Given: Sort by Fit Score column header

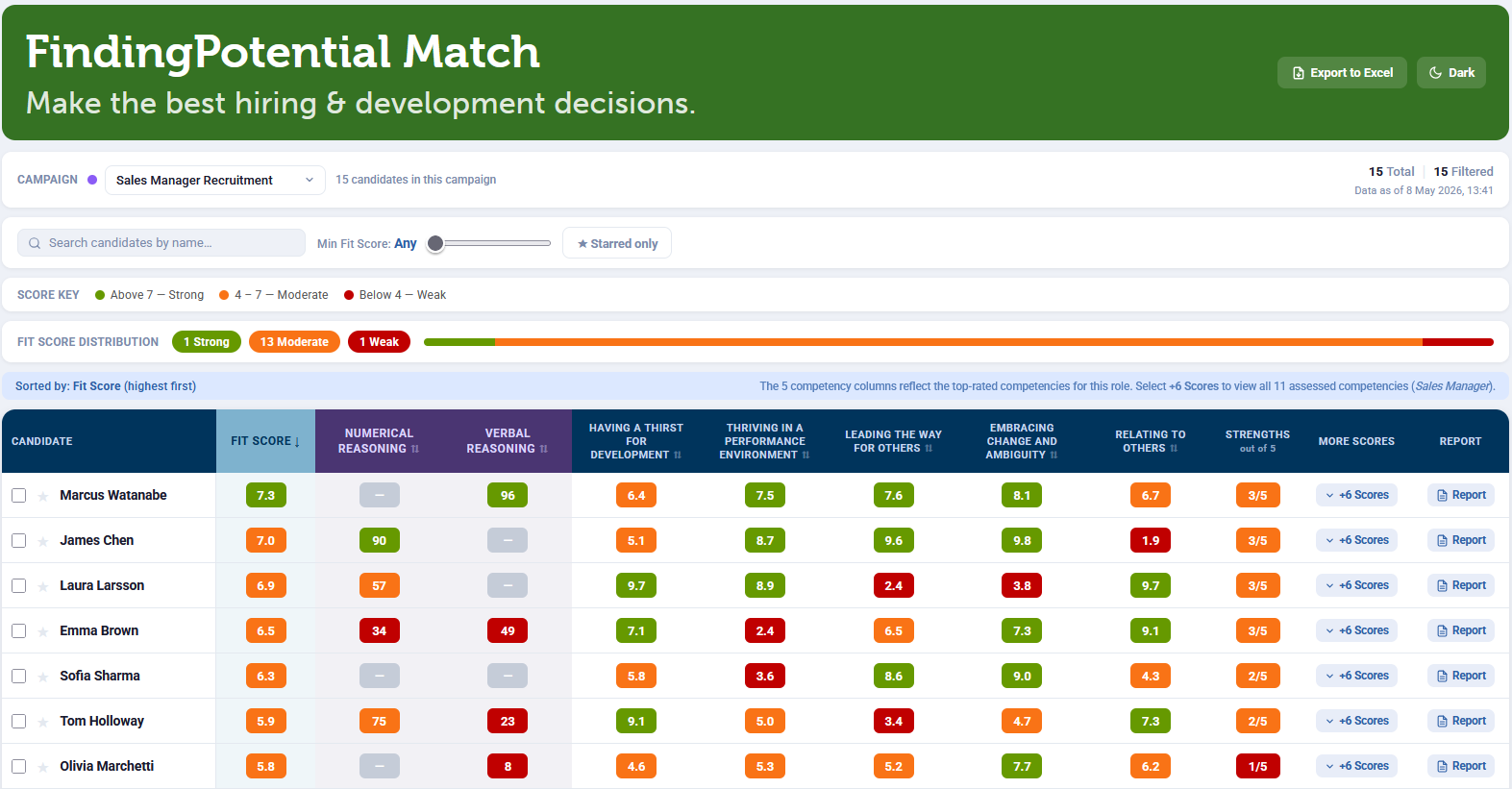Looking at the screenshot, I should [x=265, y=441].
